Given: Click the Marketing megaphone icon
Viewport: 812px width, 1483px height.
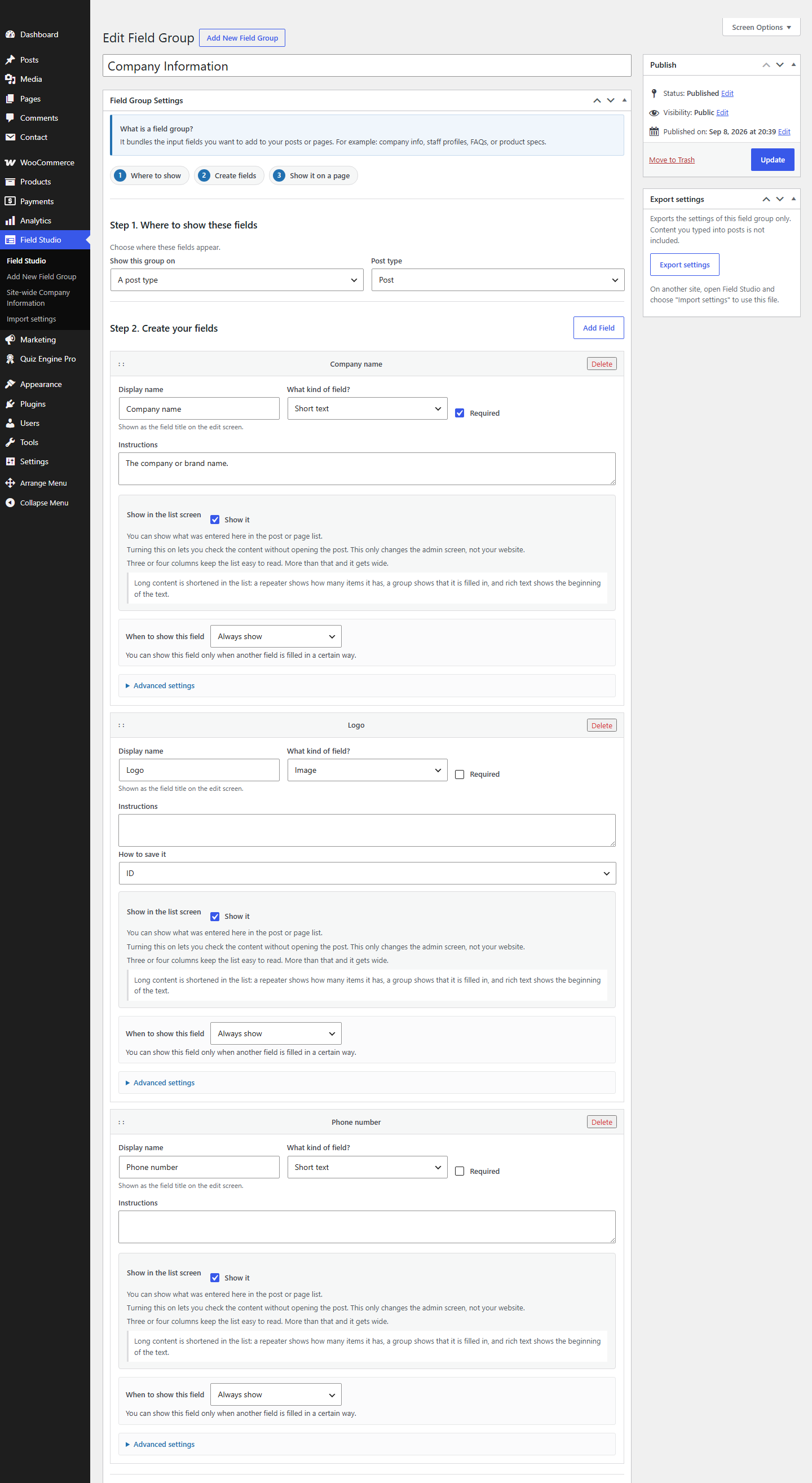Looking at the screenshot, I should pos(10,340).
